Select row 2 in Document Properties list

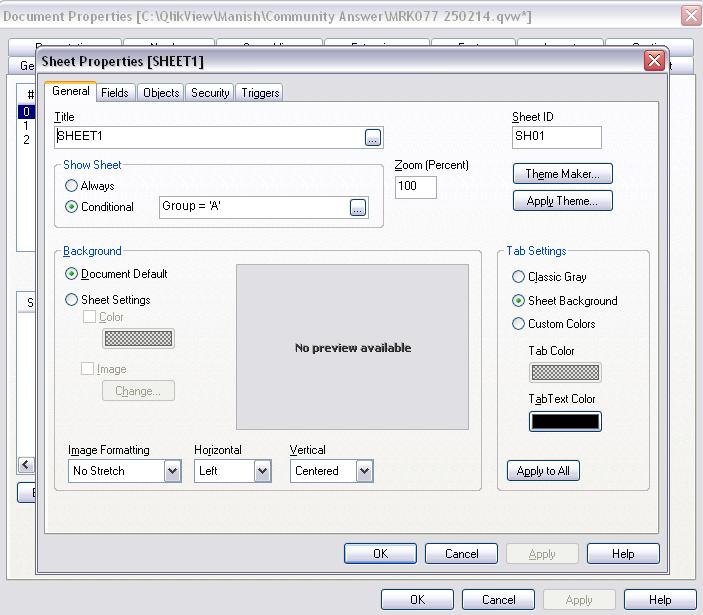point(26,139)
